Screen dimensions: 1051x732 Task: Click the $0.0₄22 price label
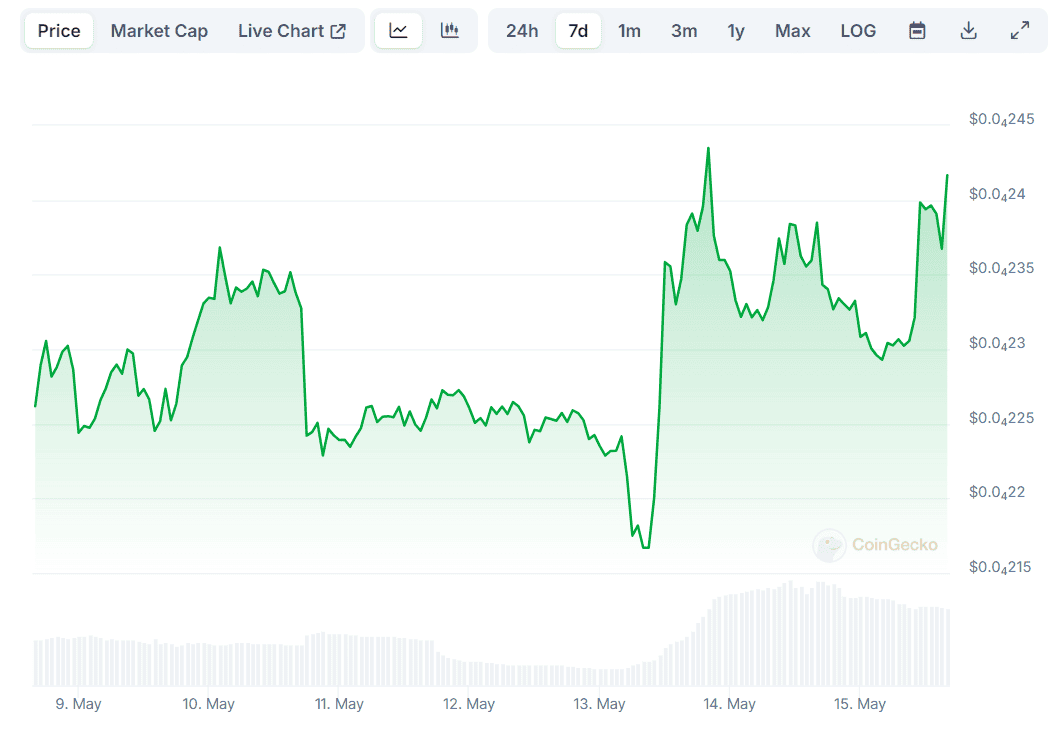pyautogui.click(x=997, y=493)
